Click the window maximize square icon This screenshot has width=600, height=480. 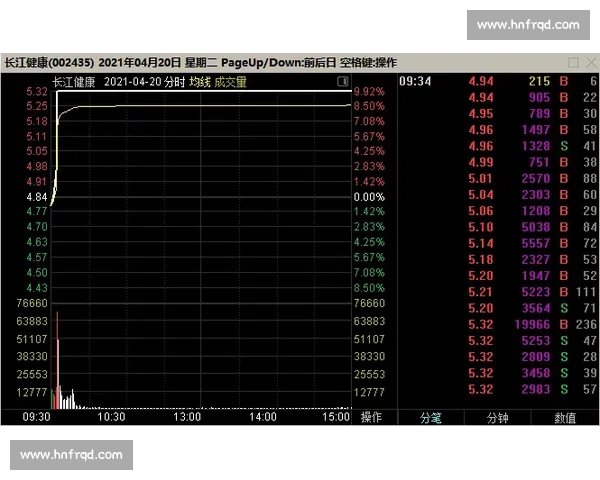click(x=573, y=62)
